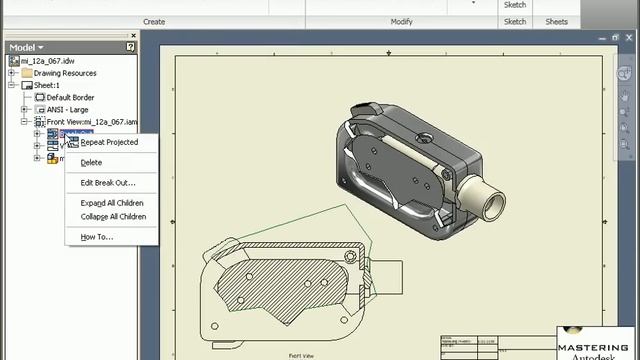
Task: Minimize the drawing document window
Action: pos(602,38)
